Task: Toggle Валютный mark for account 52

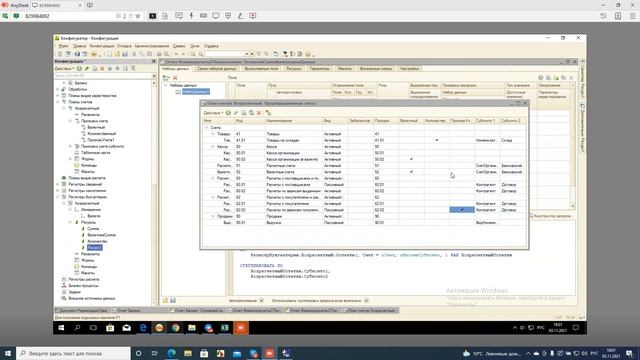Action: (x=411, y=172)
